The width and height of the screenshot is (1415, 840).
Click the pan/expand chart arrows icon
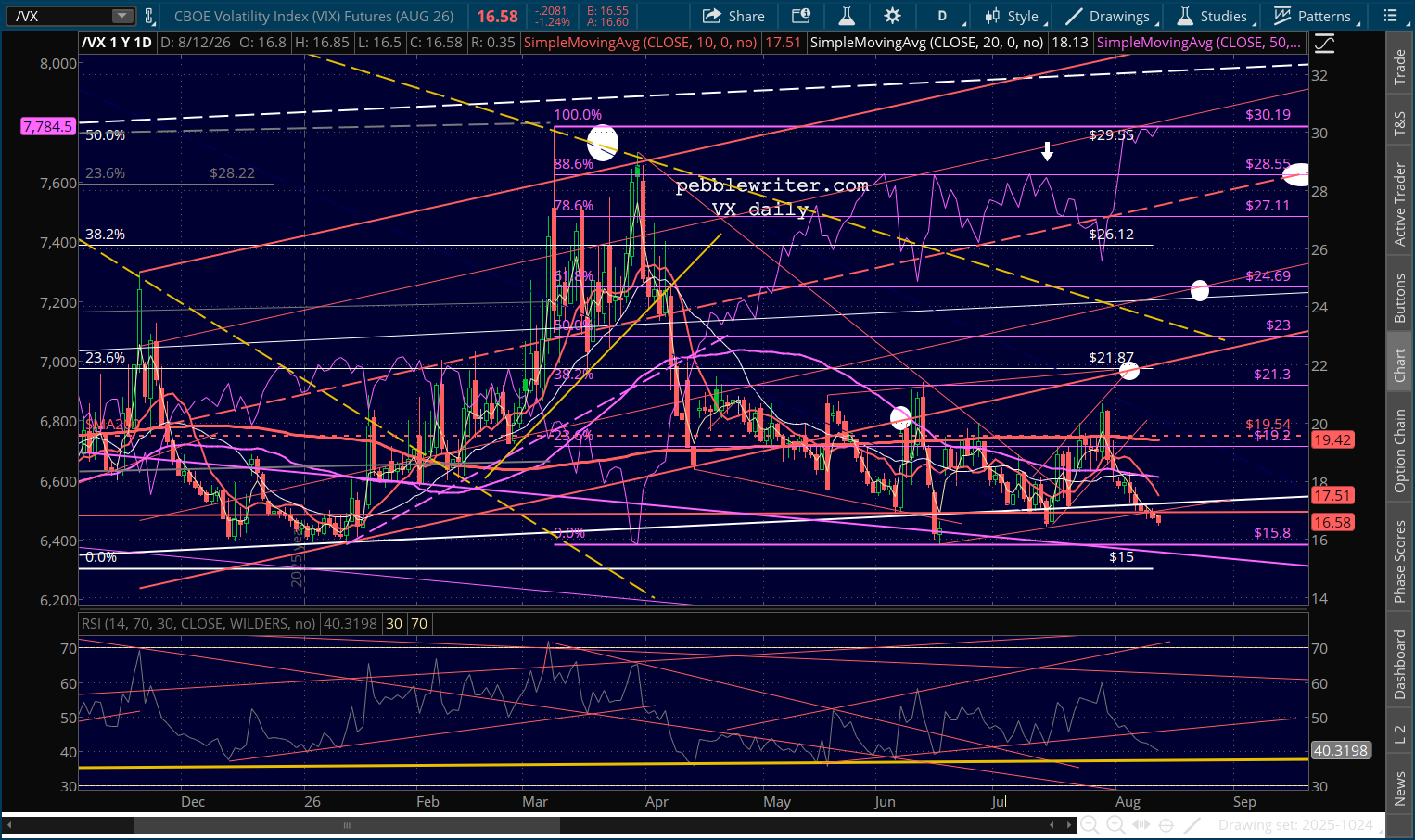tap(1141, 825)
